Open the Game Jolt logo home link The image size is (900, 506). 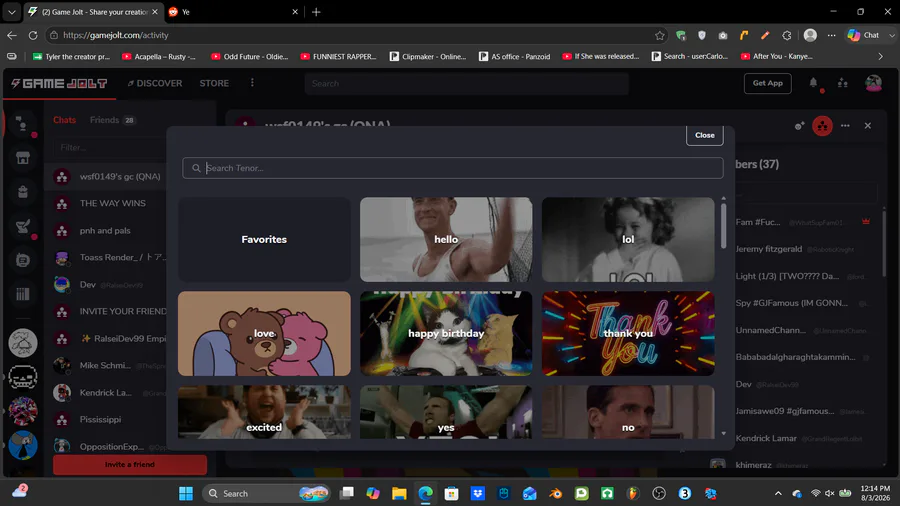[x=59, y=84]
